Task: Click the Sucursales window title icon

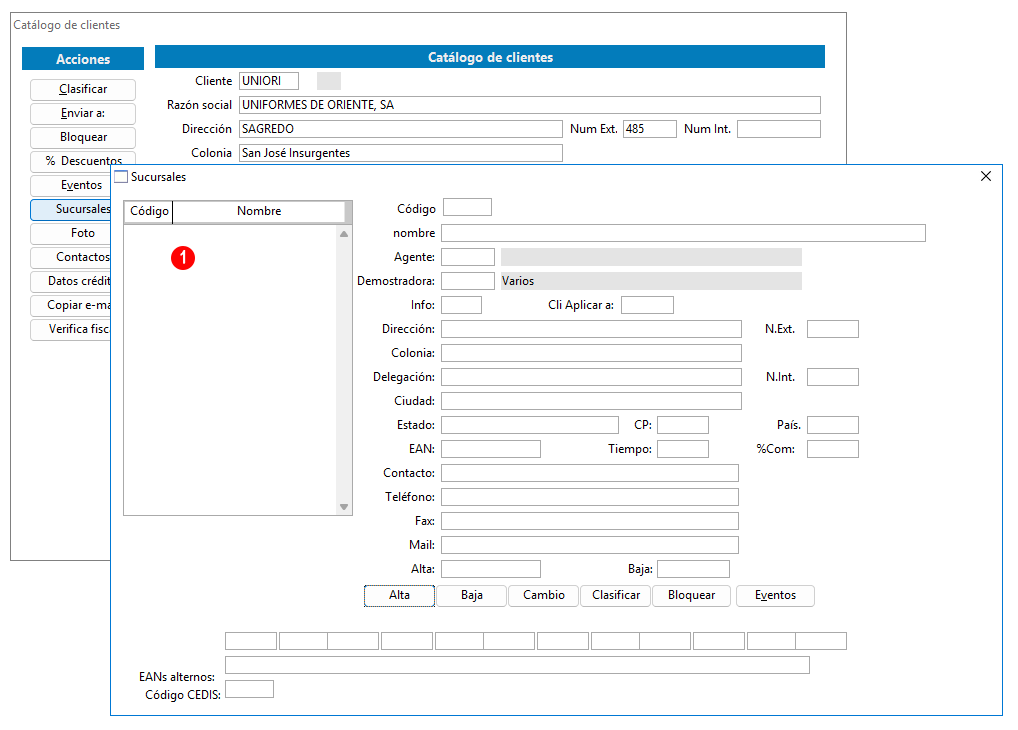Action: coord(121,177)
